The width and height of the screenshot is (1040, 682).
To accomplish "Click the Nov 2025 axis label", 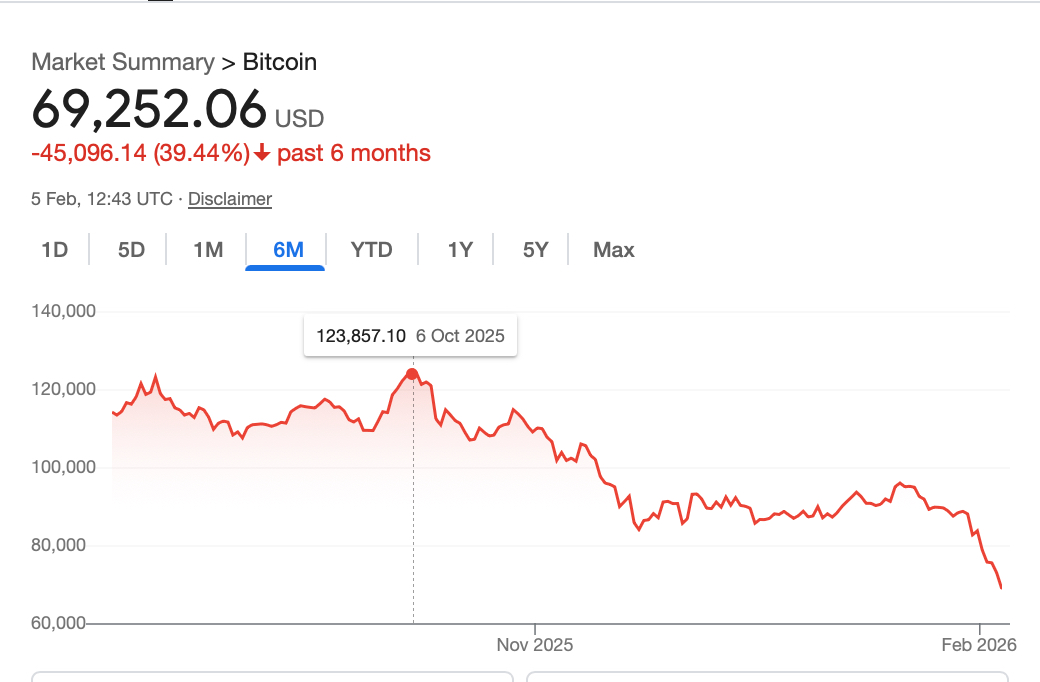I will pyautogui.click(x=535, y=645).
